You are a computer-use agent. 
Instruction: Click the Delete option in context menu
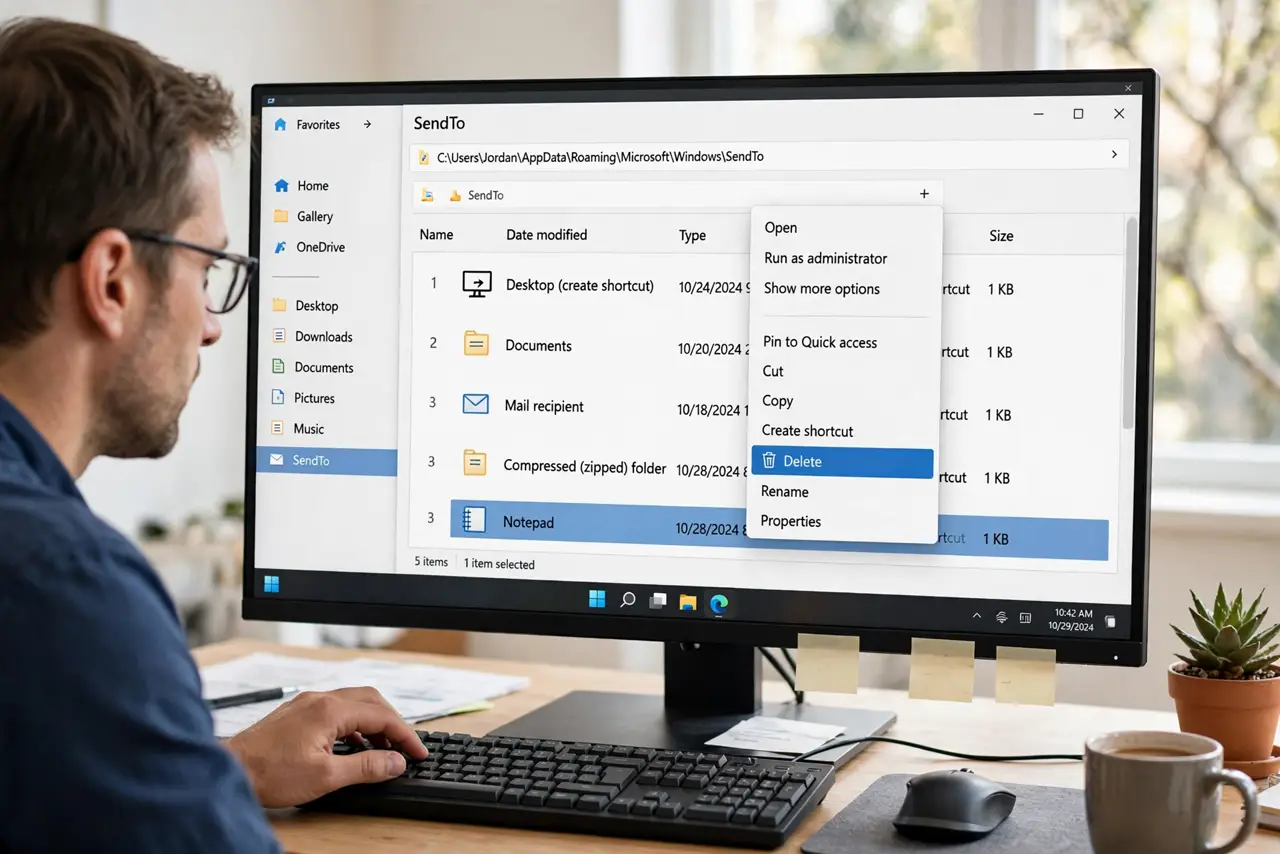(x=842, y=462)
